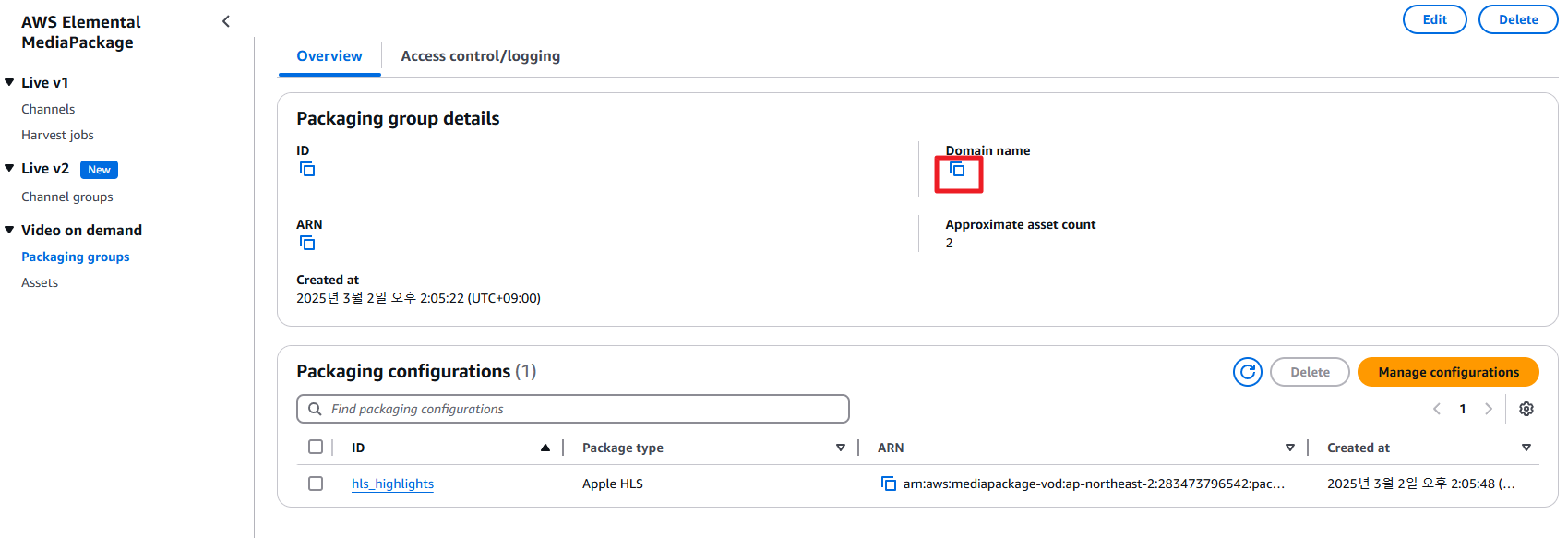
Task: Copy the Domain name value
Action: click(x=957, y=169)
